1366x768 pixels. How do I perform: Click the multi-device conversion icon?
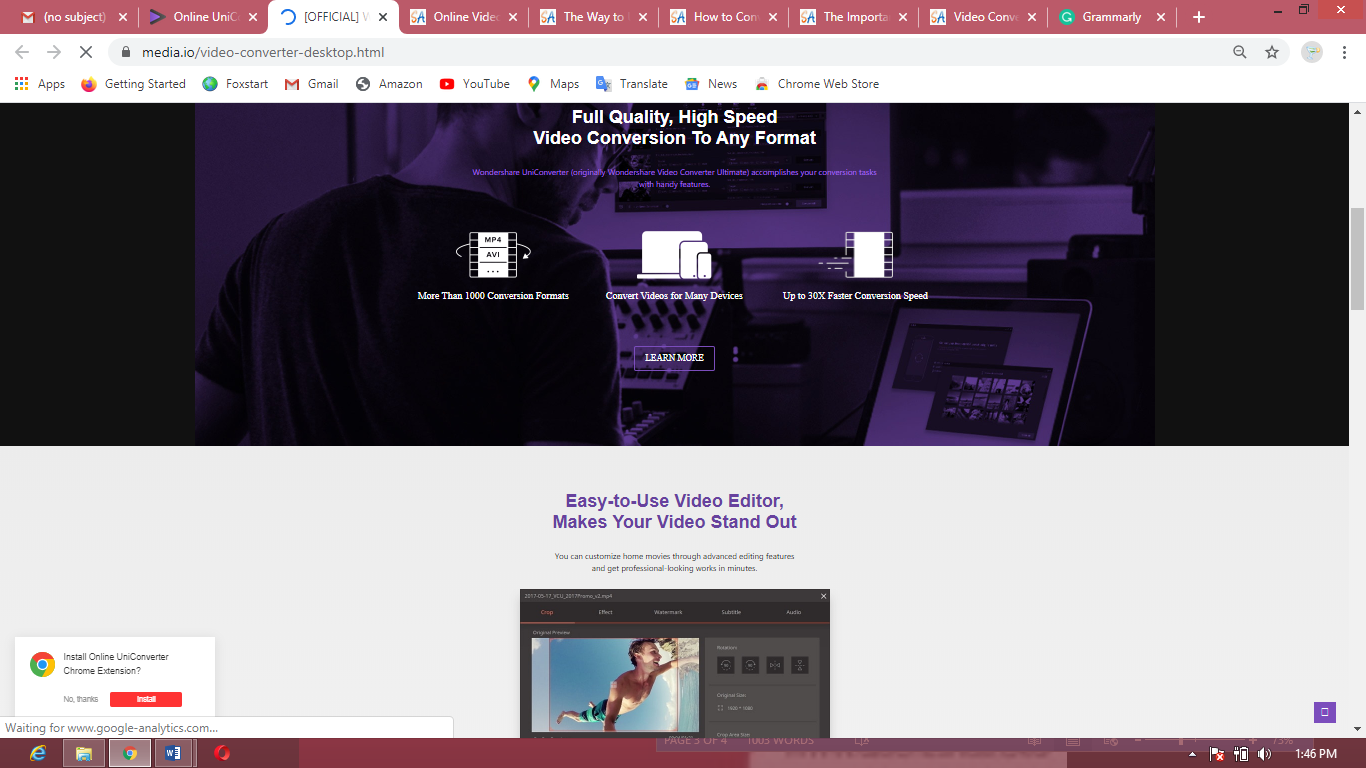point(675,255)
